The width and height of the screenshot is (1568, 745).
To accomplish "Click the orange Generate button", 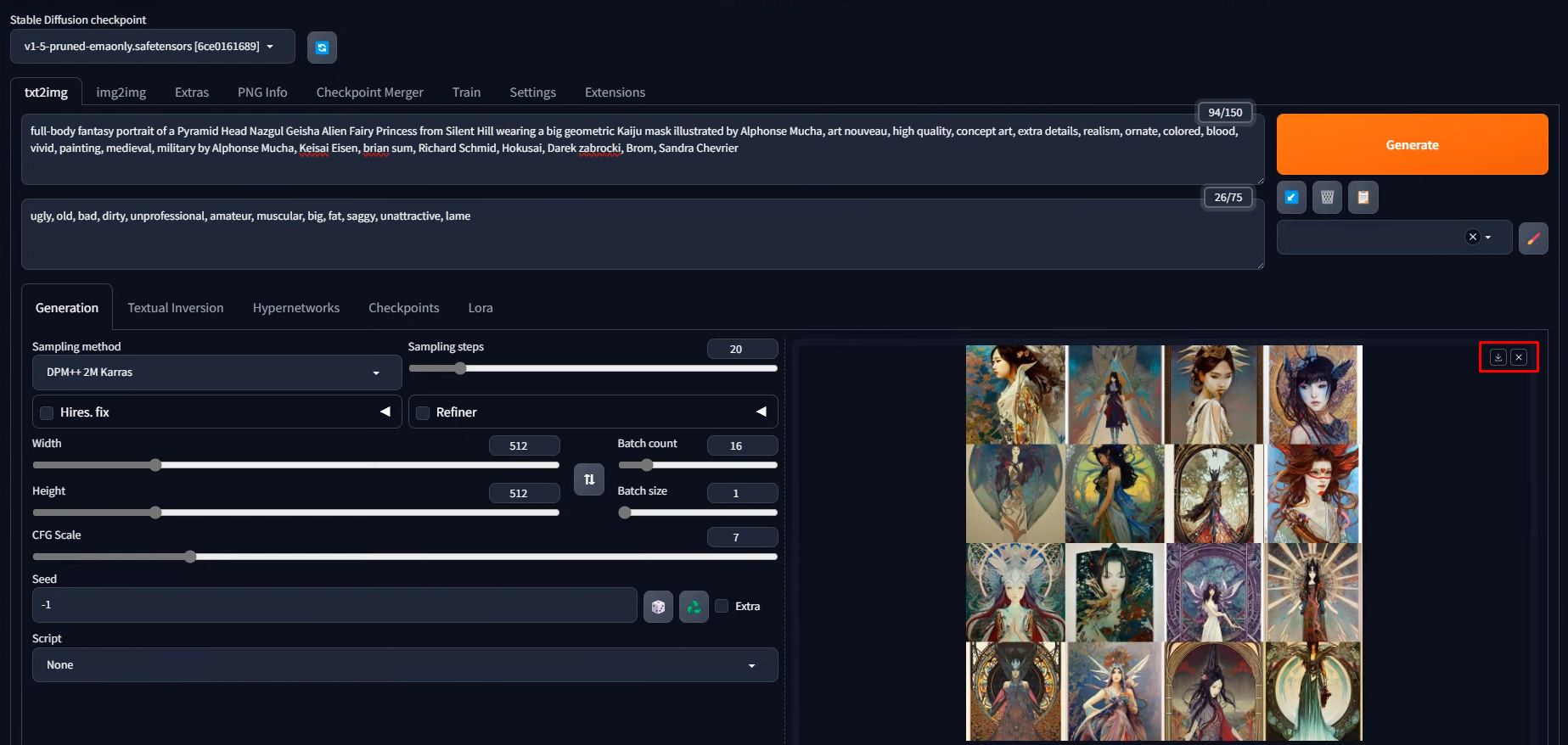I will click(x=1413, y=145).
